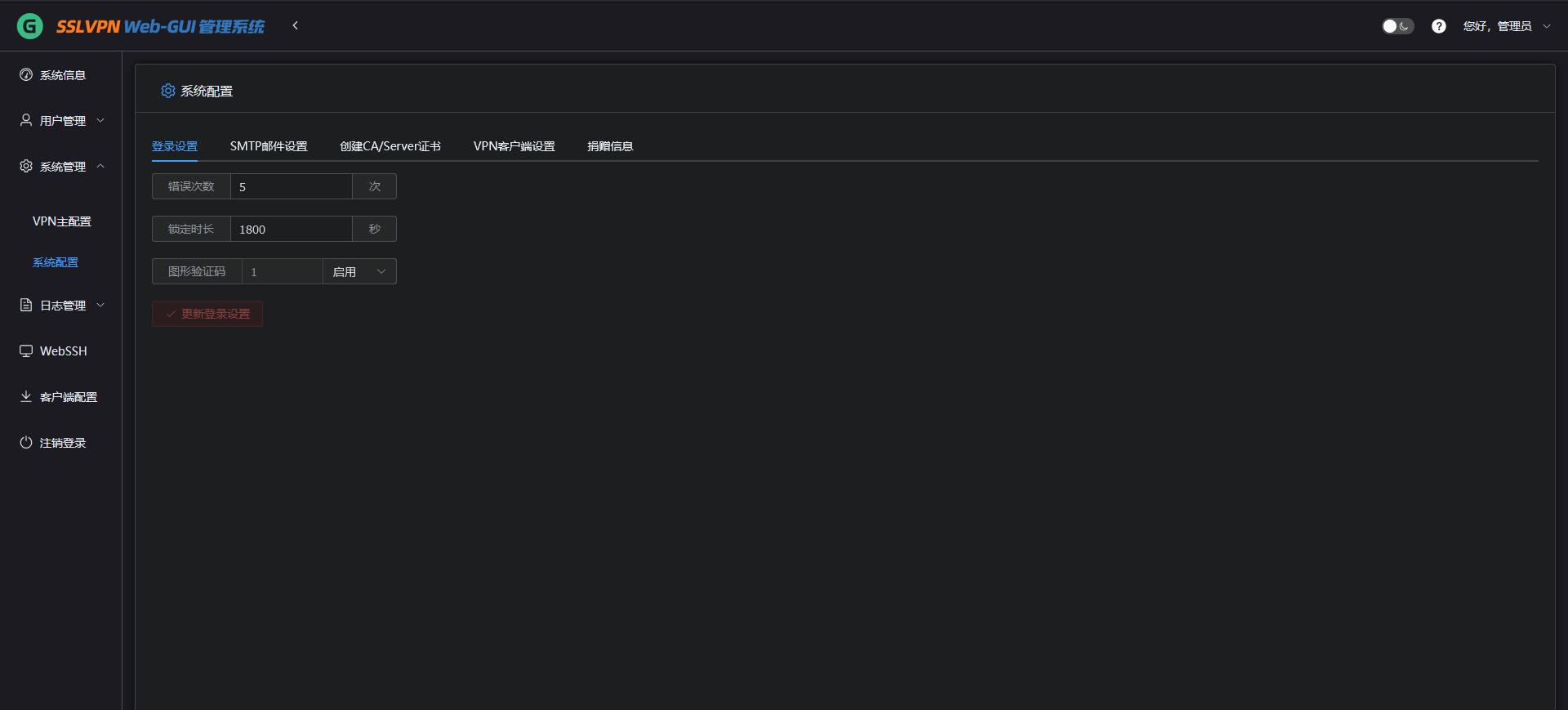Image resolution: width=1568 pixels, height=710 pixels.
Task: Click the 次 unit suffix
Action: [375, 186]
